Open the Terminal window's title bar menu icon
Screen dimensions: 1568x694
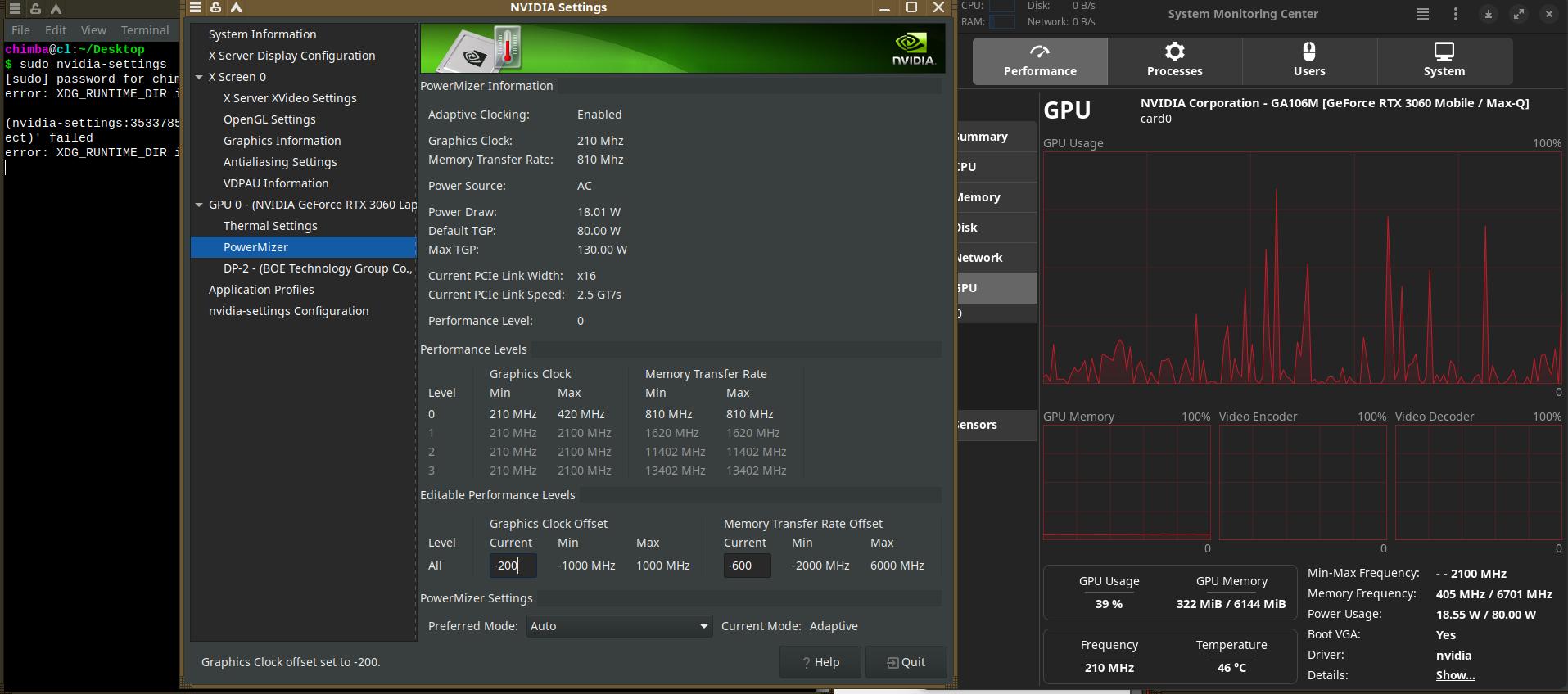(x=15, y=9)
